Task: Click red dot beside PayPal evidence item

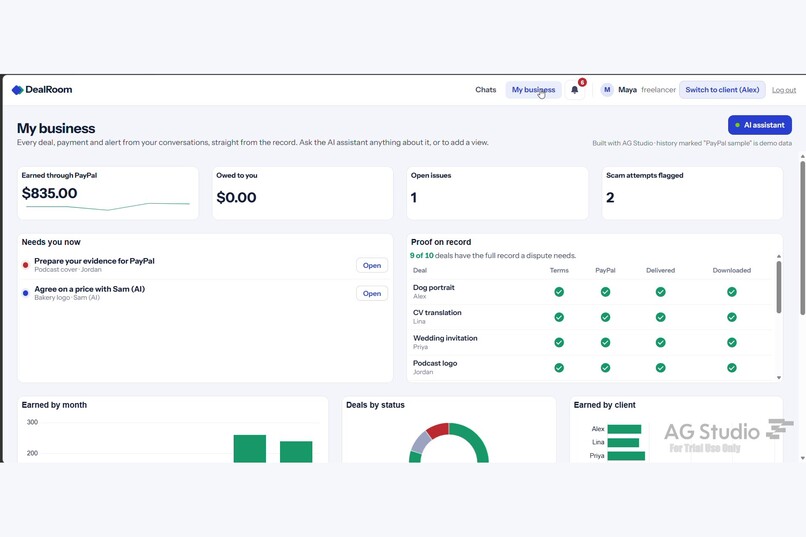Action: tap(25, 265)
